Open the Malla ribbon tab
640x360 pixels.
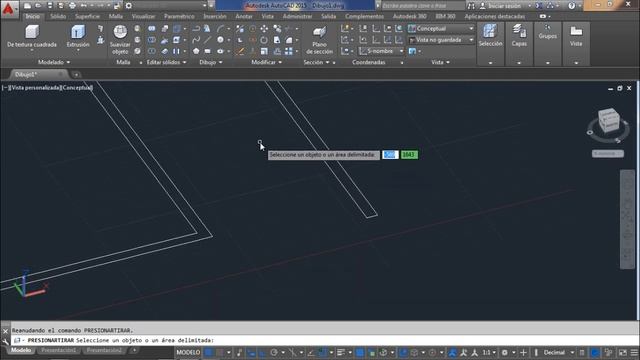point(116,16)
